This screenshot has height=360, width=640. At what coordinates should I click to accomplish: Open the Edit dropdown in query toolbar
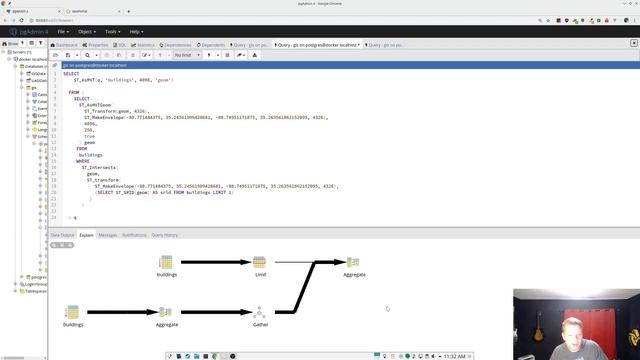click(x=146, y=55)
